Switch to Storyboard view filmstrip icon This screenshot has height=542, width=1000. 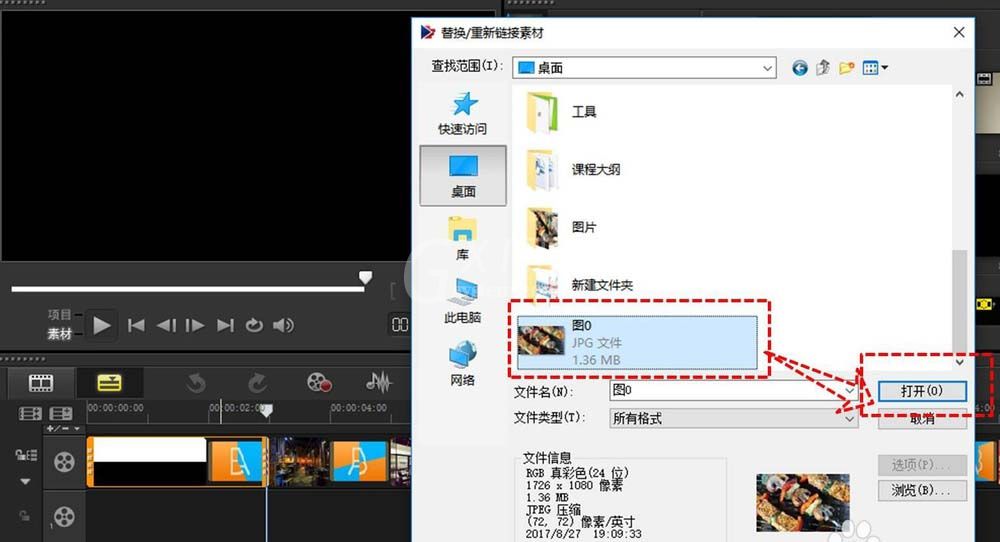[x=41, y=383]
